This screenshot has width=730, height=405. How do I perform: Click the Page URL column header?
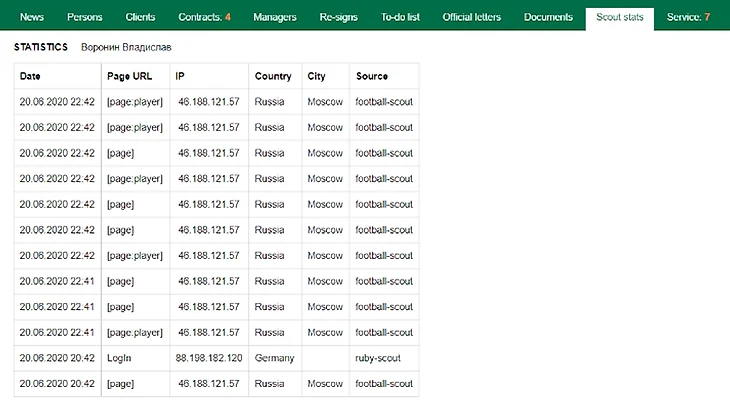[x=129, y=77]
